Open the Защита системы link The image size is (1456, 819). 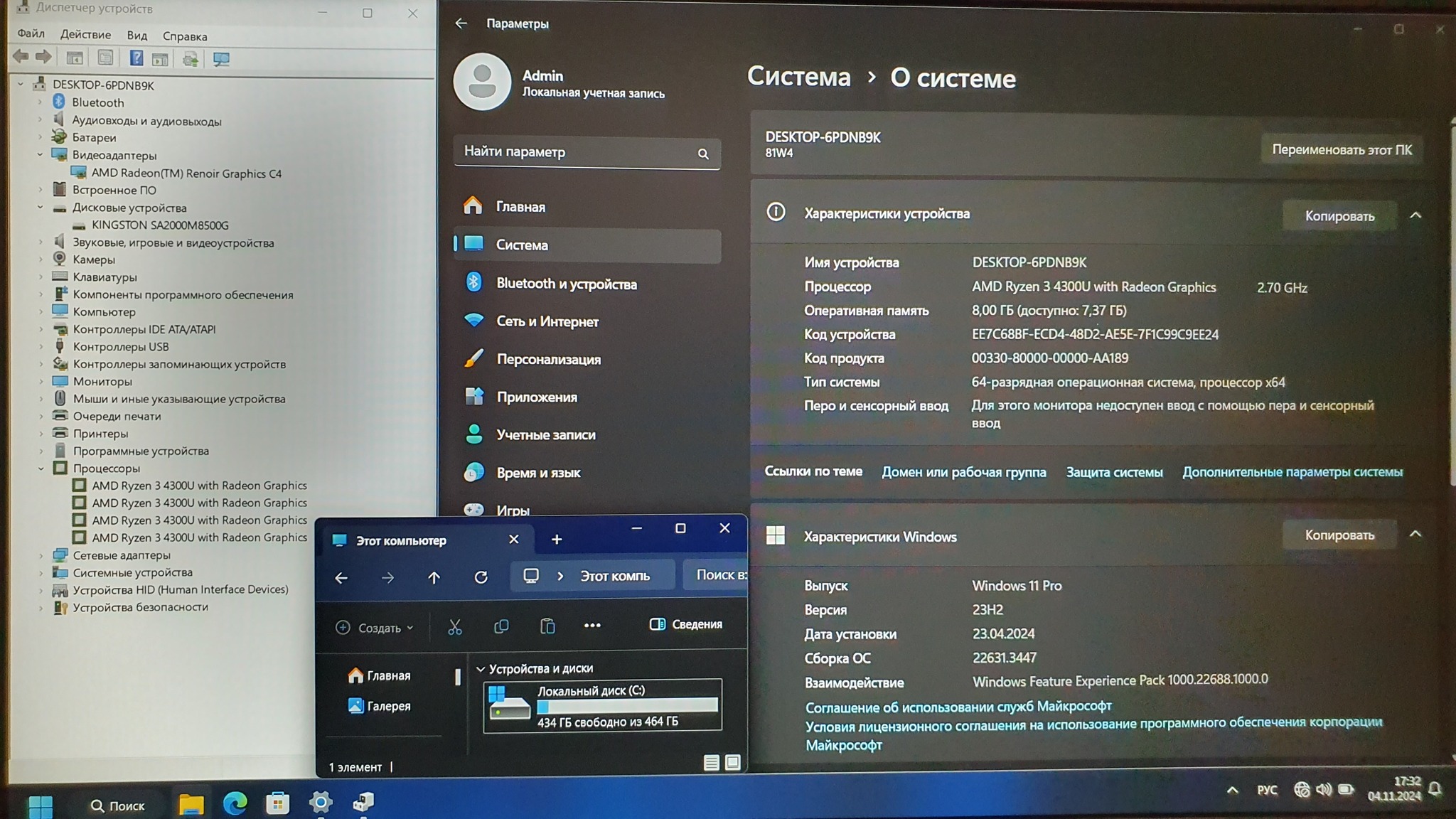click(x=1114, y=472)
